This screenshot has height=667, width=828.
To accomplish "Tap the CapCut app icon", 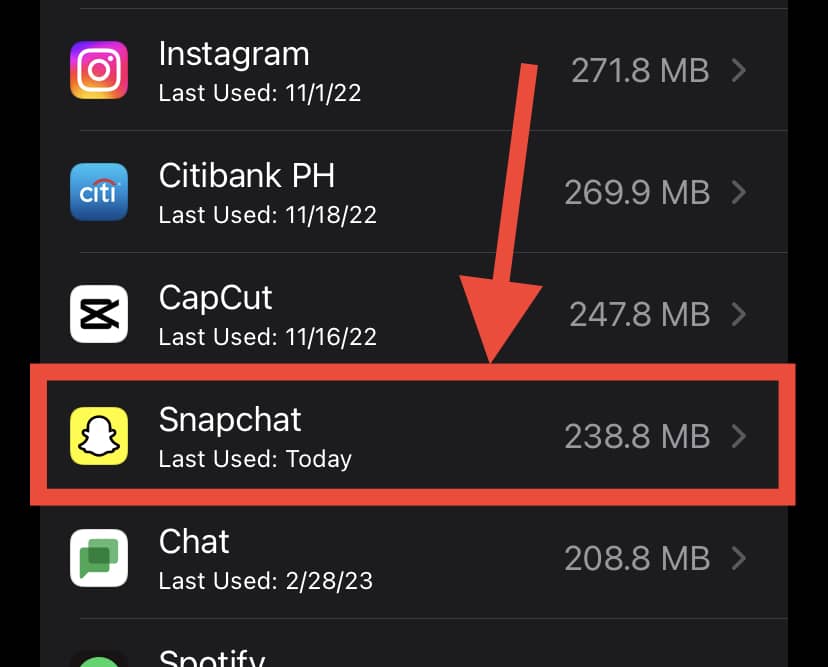I will tap(99, 314).
